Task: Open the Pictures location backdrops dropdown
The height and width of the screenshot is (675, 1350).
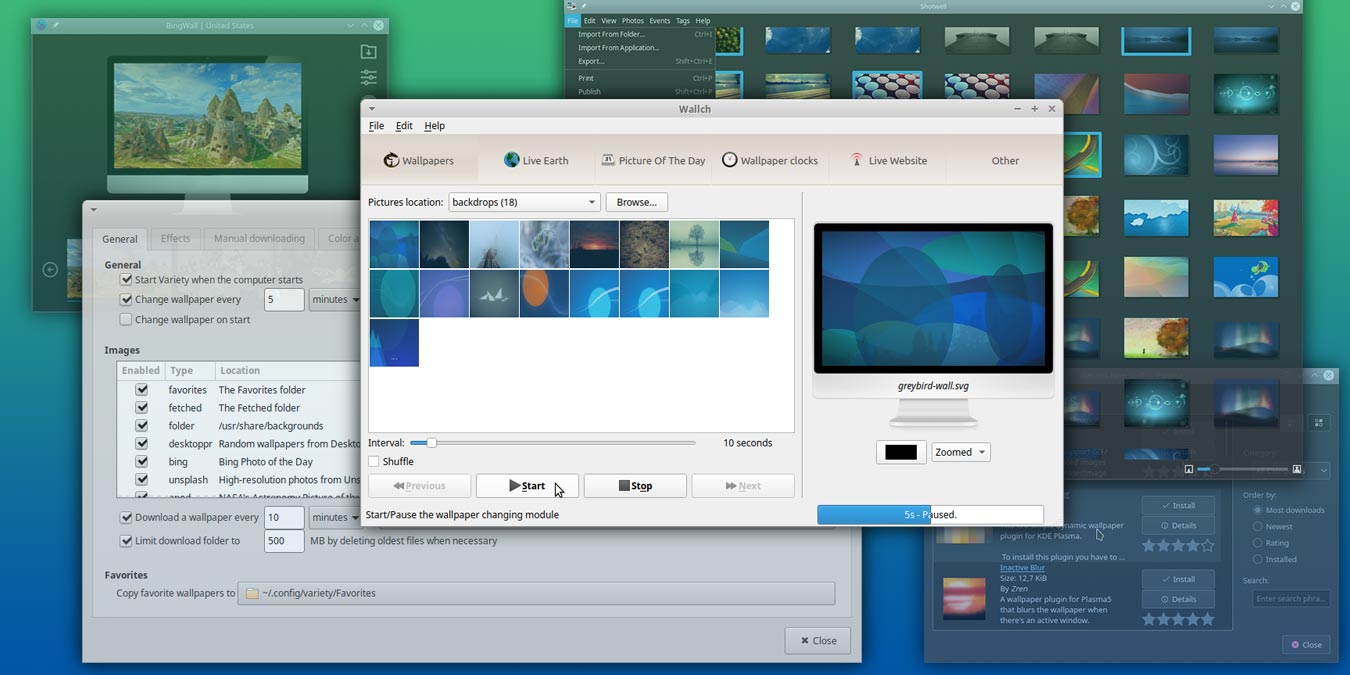Action: [x=523, y=201]
